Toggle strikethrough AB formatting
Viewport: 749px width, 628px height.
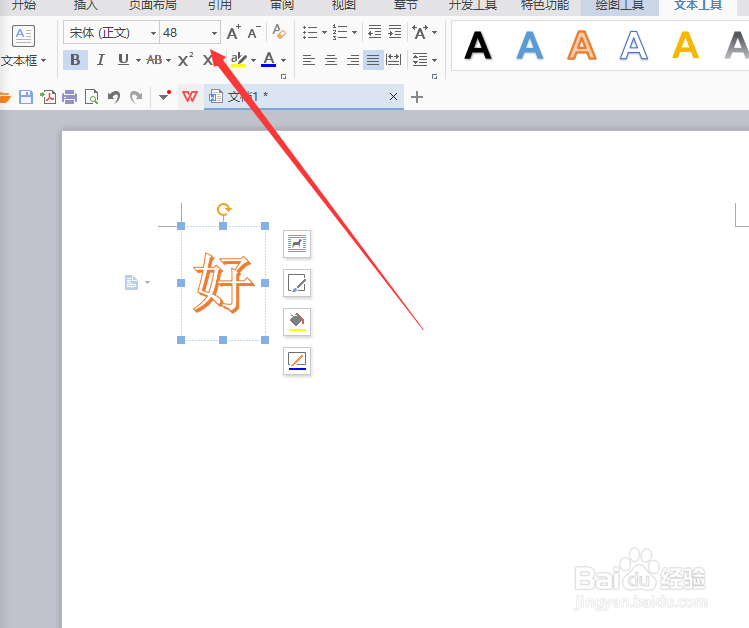point(154,60)
